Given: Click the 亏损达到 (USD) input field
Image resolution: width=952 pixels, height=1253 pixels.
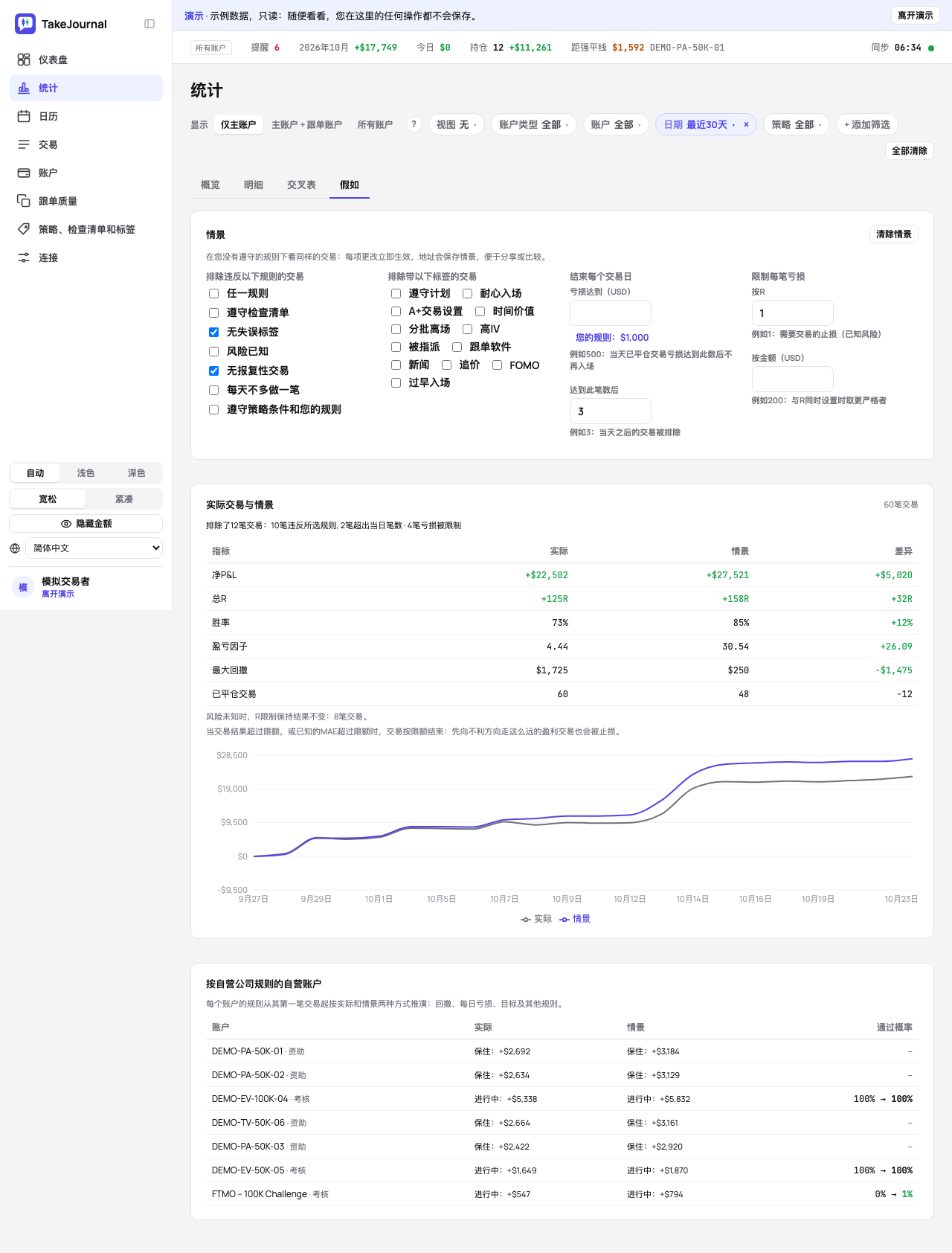Looking at the screenshot, I should pyautogui.click(x=611, y=313).
